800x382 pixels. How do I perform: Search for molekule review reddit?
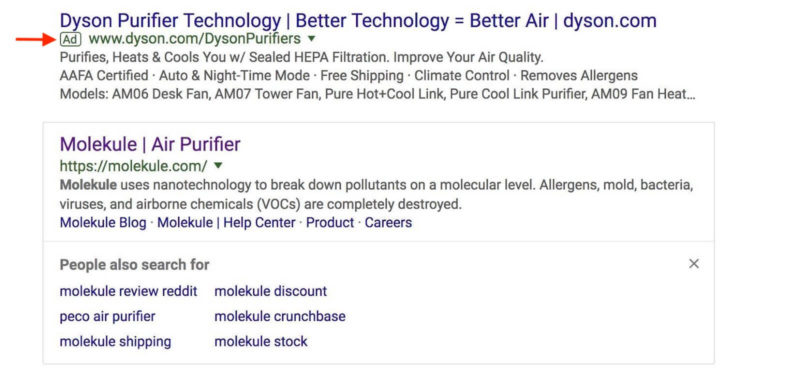[x=129, y=292]
